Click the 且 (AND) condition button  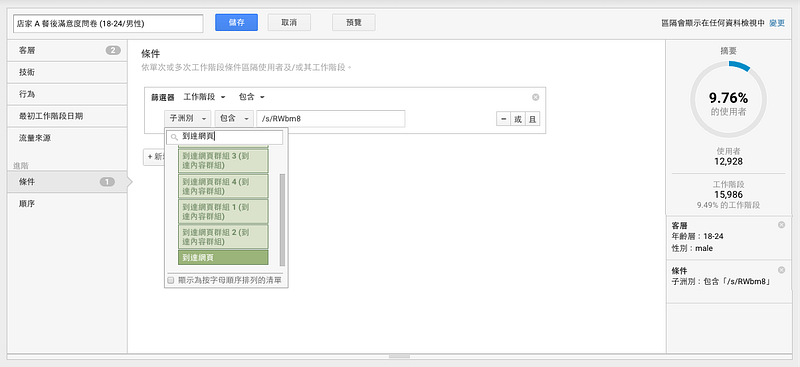pos(532,119)
